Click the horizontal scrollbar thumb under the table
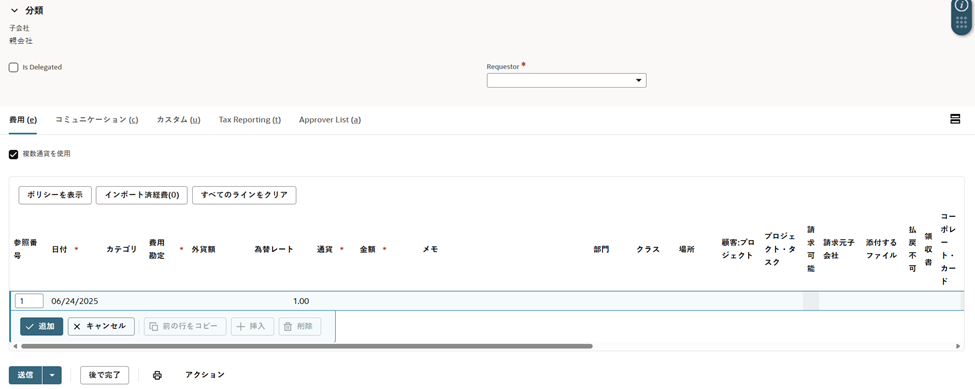This screenshot has width=975, height=389. pyautogui.click(x=307, y=346)
